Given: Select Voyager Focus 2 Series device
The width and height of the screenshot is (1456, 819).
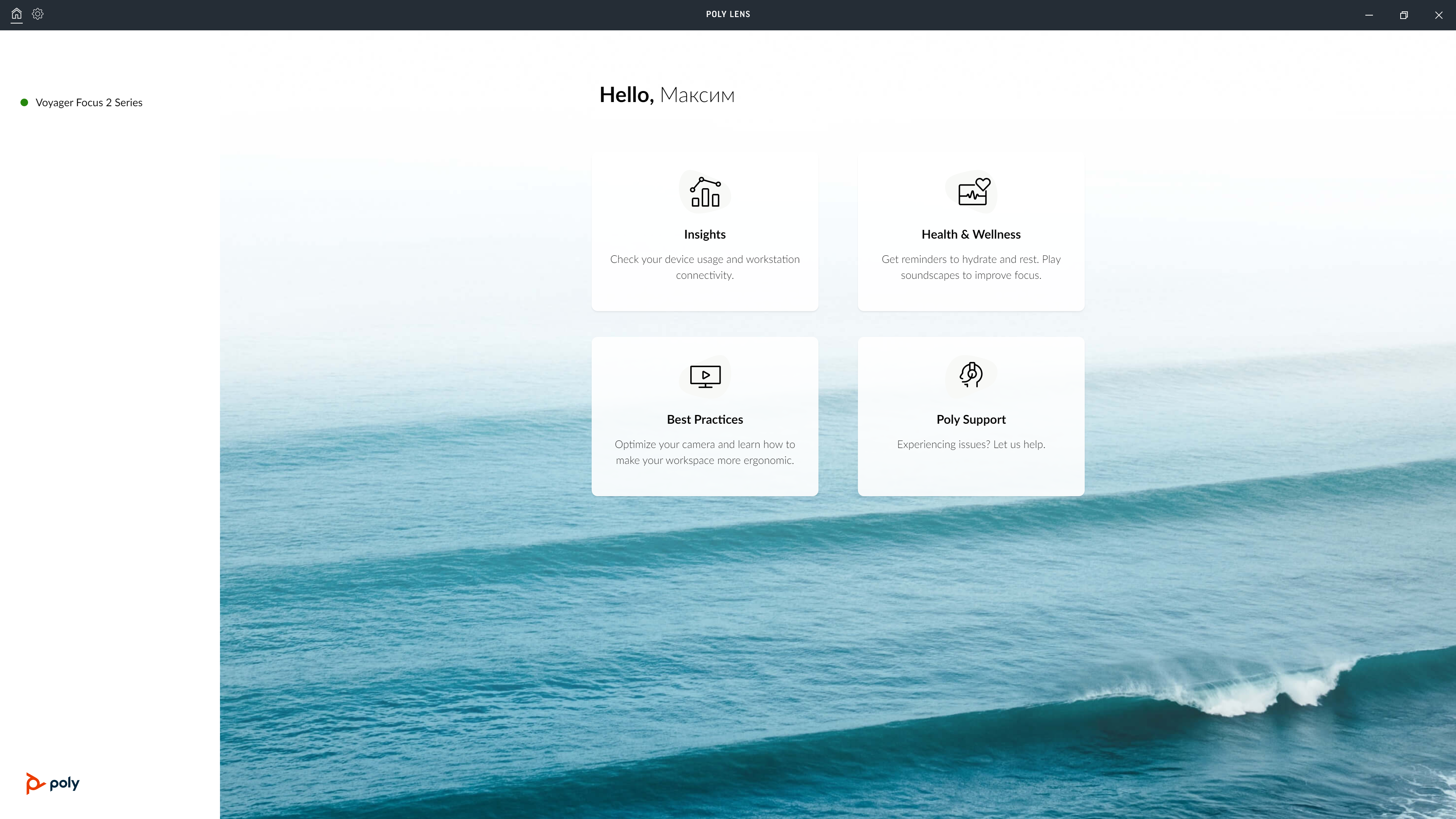Looking at the screenshot, I should tap(89, 102).
